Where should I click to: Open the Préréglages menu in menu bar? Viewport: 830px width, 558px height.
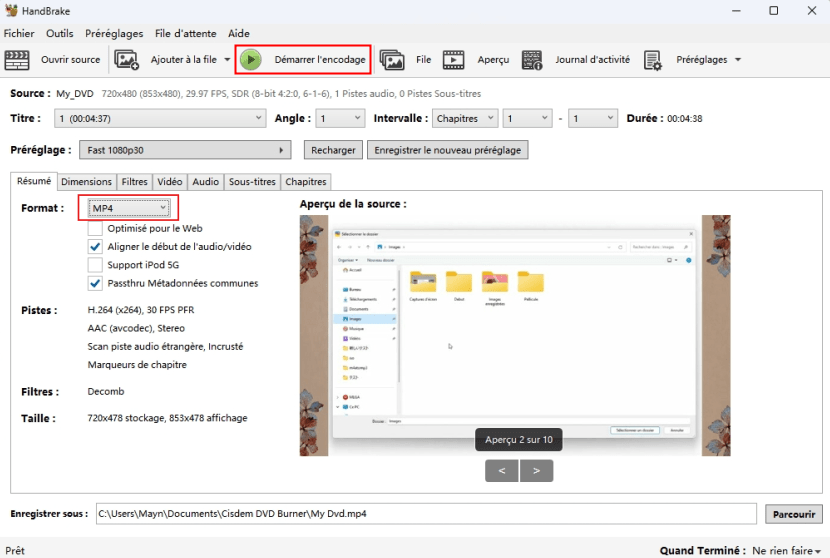[114, 33]
